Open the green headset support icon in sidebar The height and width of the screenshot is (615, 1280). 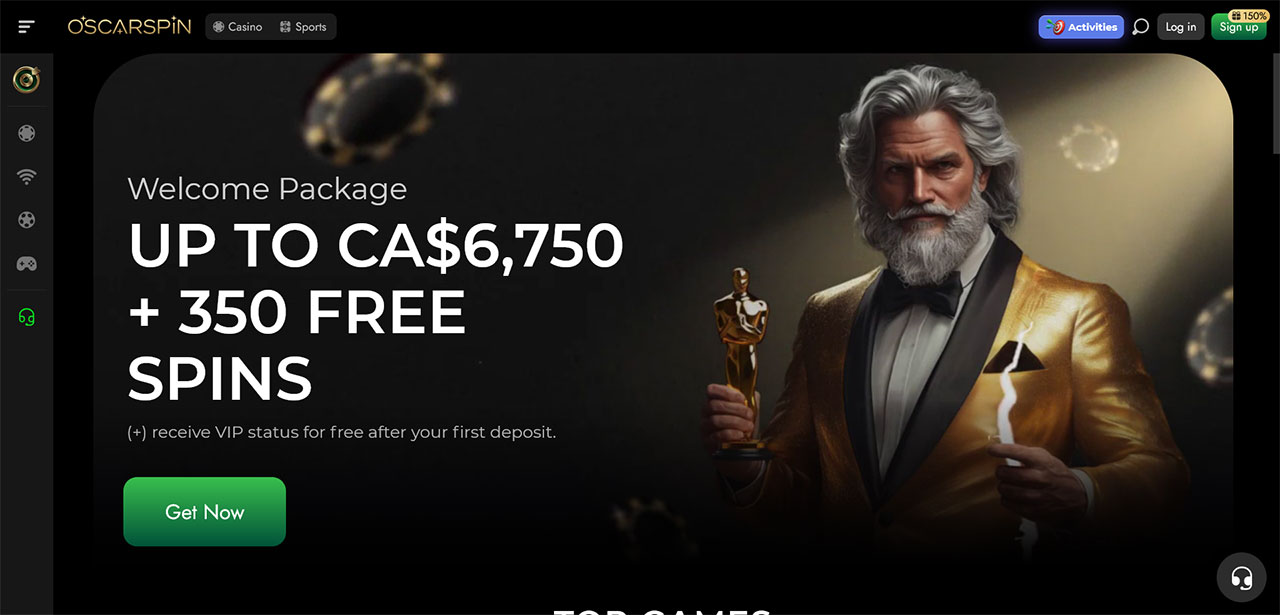(x=27, y=317)
